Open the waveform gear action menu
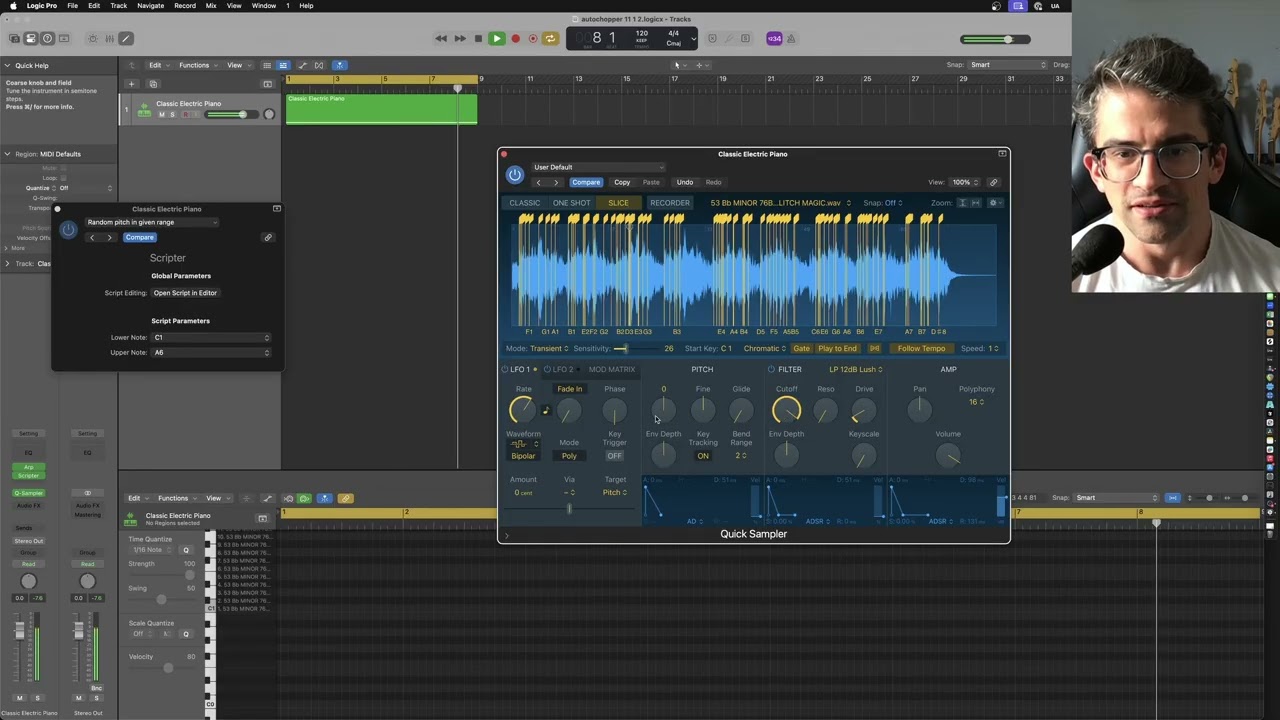Viewport: 1280px width, 720px height. [x=994, y=203]
